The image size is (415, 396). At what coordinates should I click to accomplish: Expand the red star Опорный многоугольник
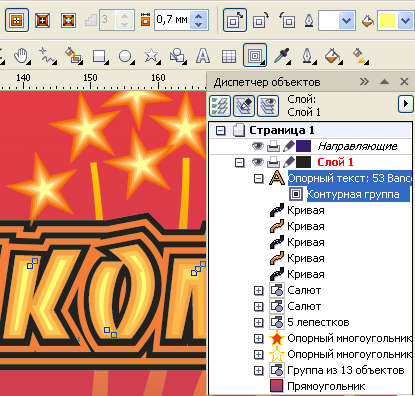tap(258, 338)
